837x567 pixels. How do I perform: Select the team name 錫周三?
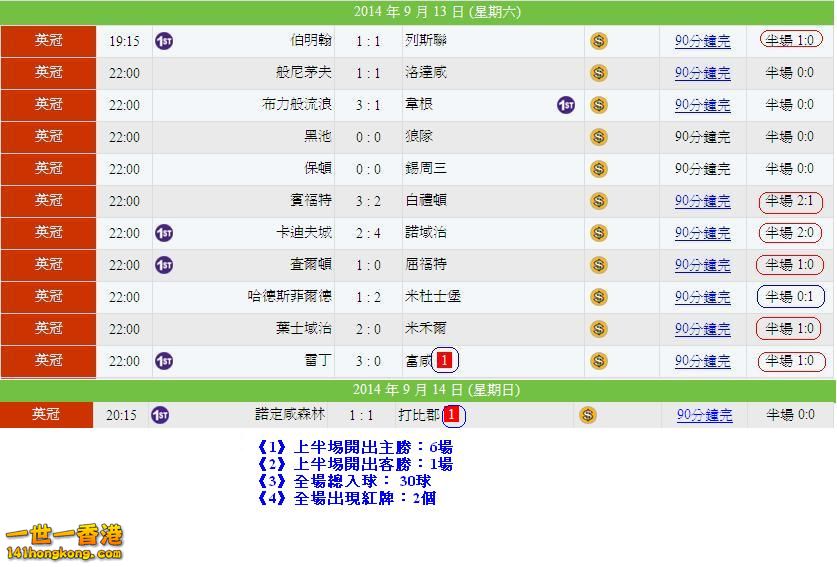tap(426, 169)
